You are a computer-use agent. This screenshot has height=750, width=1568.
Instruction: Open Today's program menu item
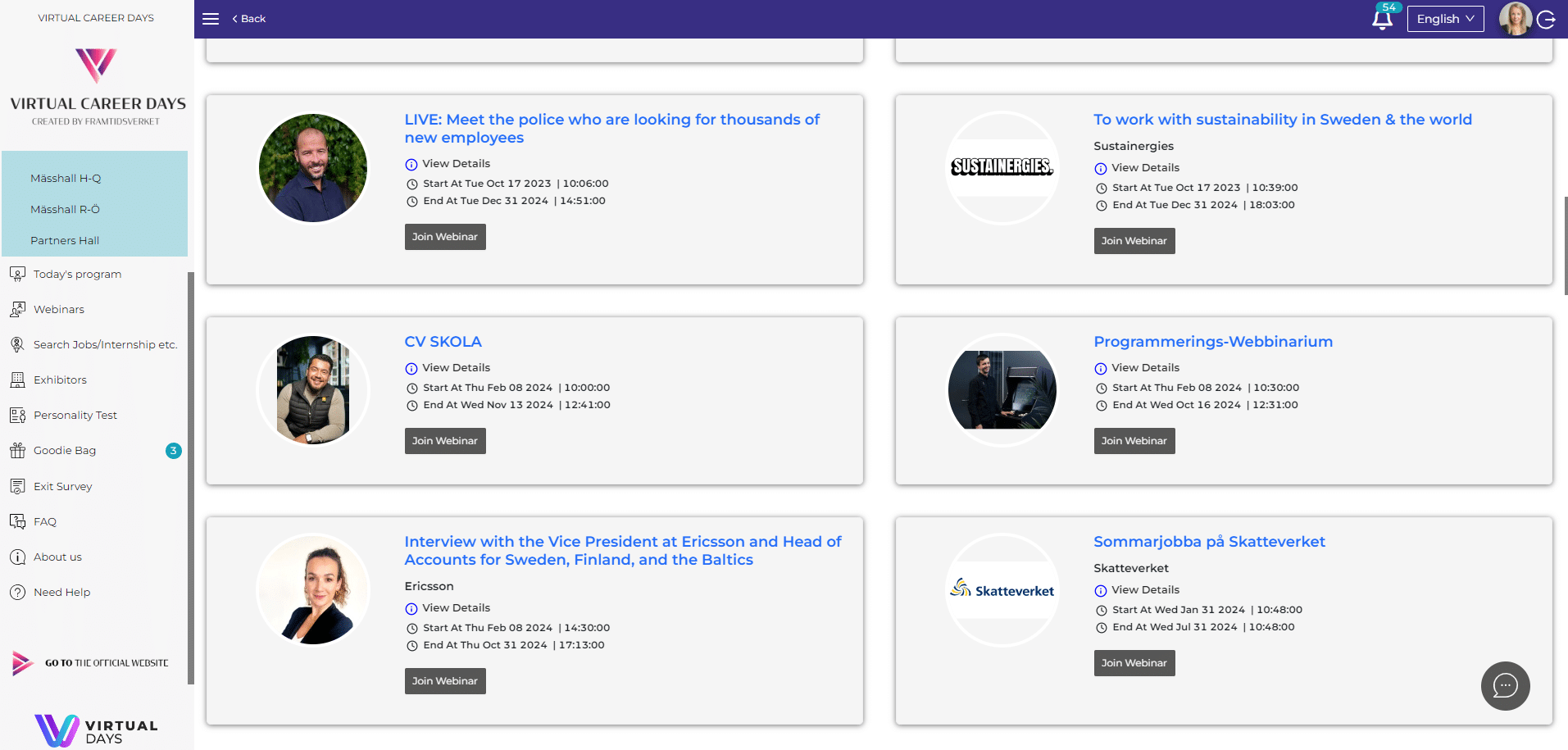pyautogui.click(x=77, y=274)
